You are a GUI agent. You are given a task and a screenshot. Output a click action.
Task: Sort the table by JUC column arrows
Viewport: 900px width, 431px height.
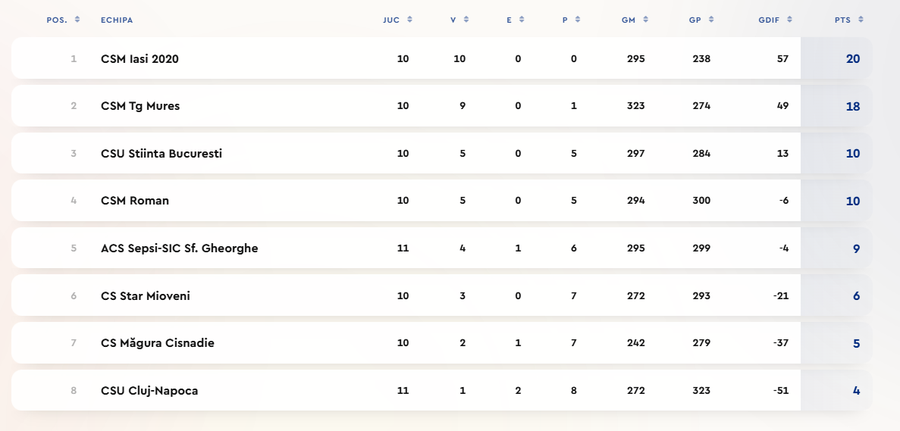[410, 20]
